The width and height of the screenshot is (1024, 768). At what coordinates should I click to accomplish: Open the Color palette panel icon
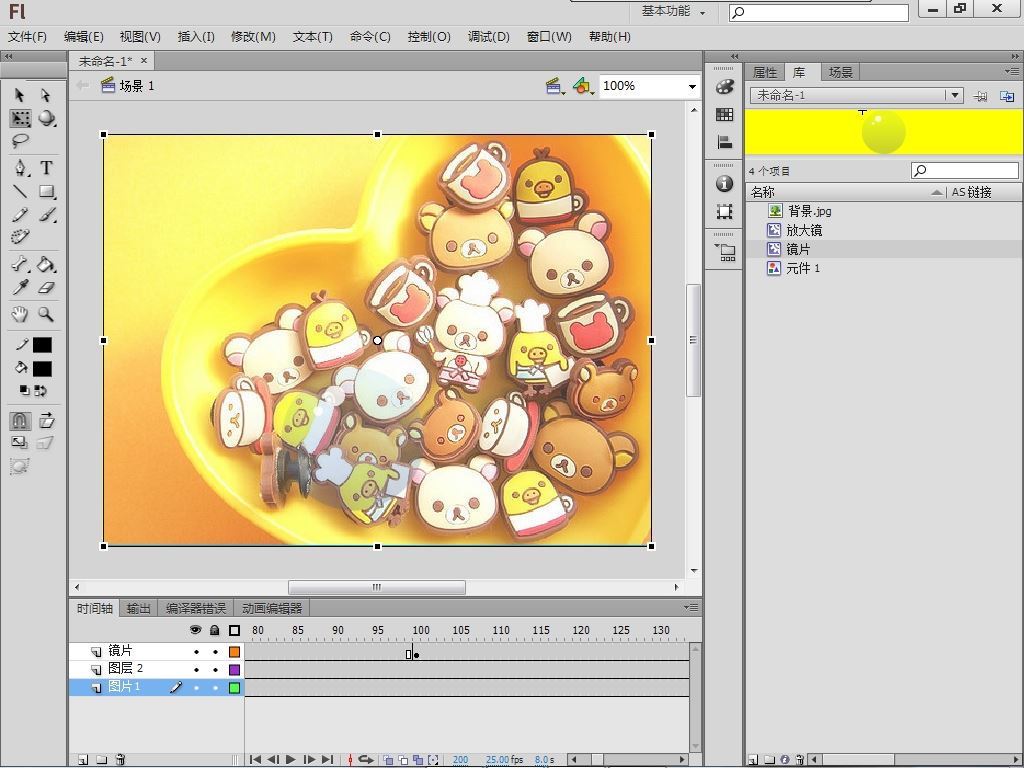(724, 87)
